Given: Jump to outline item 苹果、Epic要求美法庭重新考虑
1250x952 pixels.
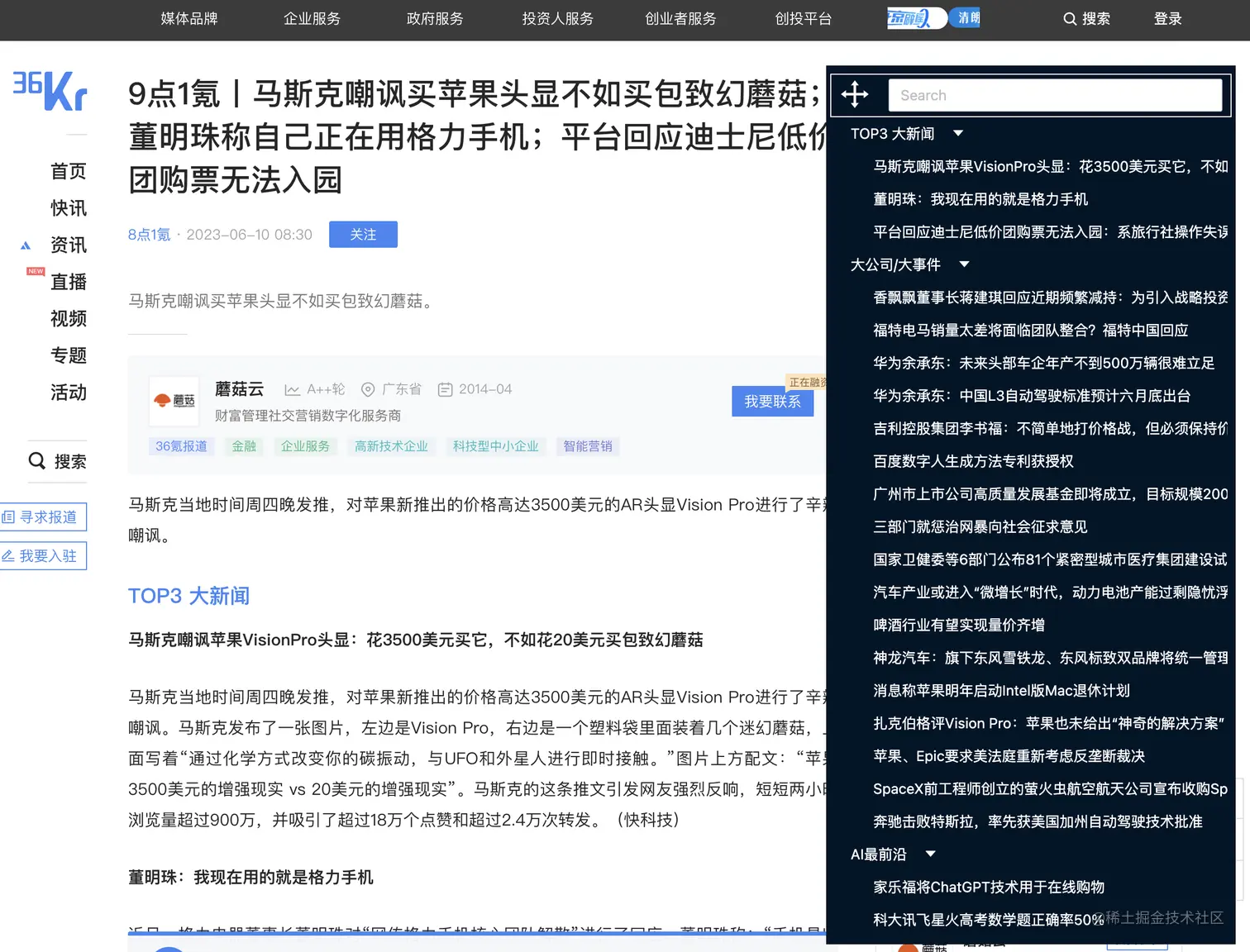Looking at the screenshot, I should click(1009, 756).
